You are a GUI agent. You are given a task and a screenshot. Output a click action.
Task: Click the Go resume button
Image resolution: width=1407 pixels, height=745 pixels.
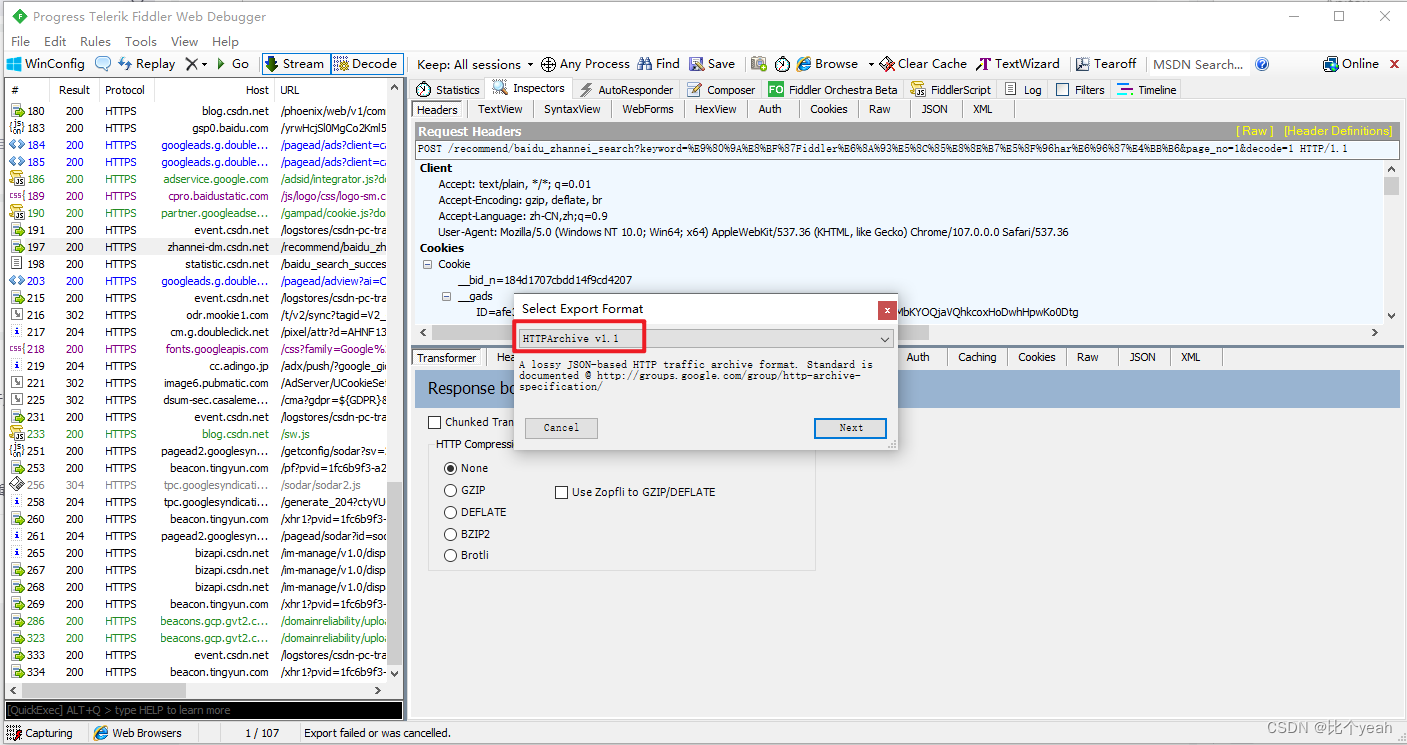[x=233, y=63]
